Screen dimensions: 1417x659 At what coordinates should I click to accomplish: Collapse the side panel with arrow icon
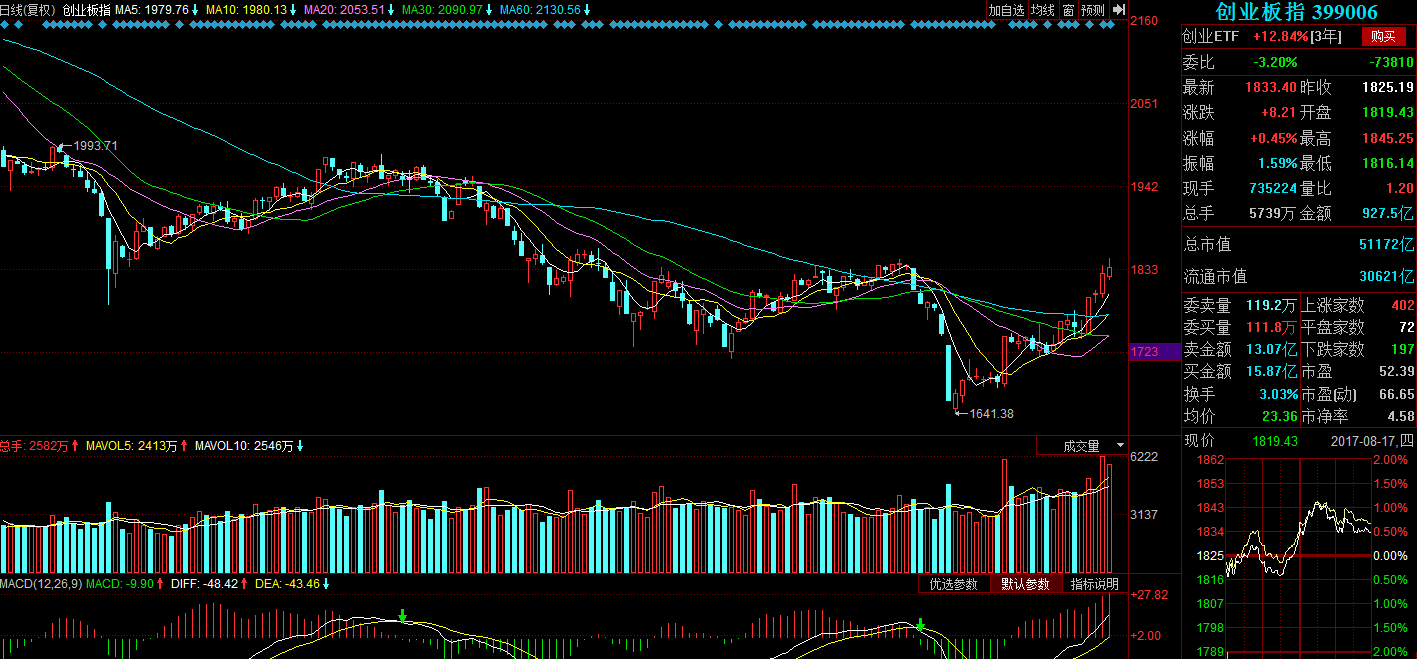click(x=1118, y=10)
